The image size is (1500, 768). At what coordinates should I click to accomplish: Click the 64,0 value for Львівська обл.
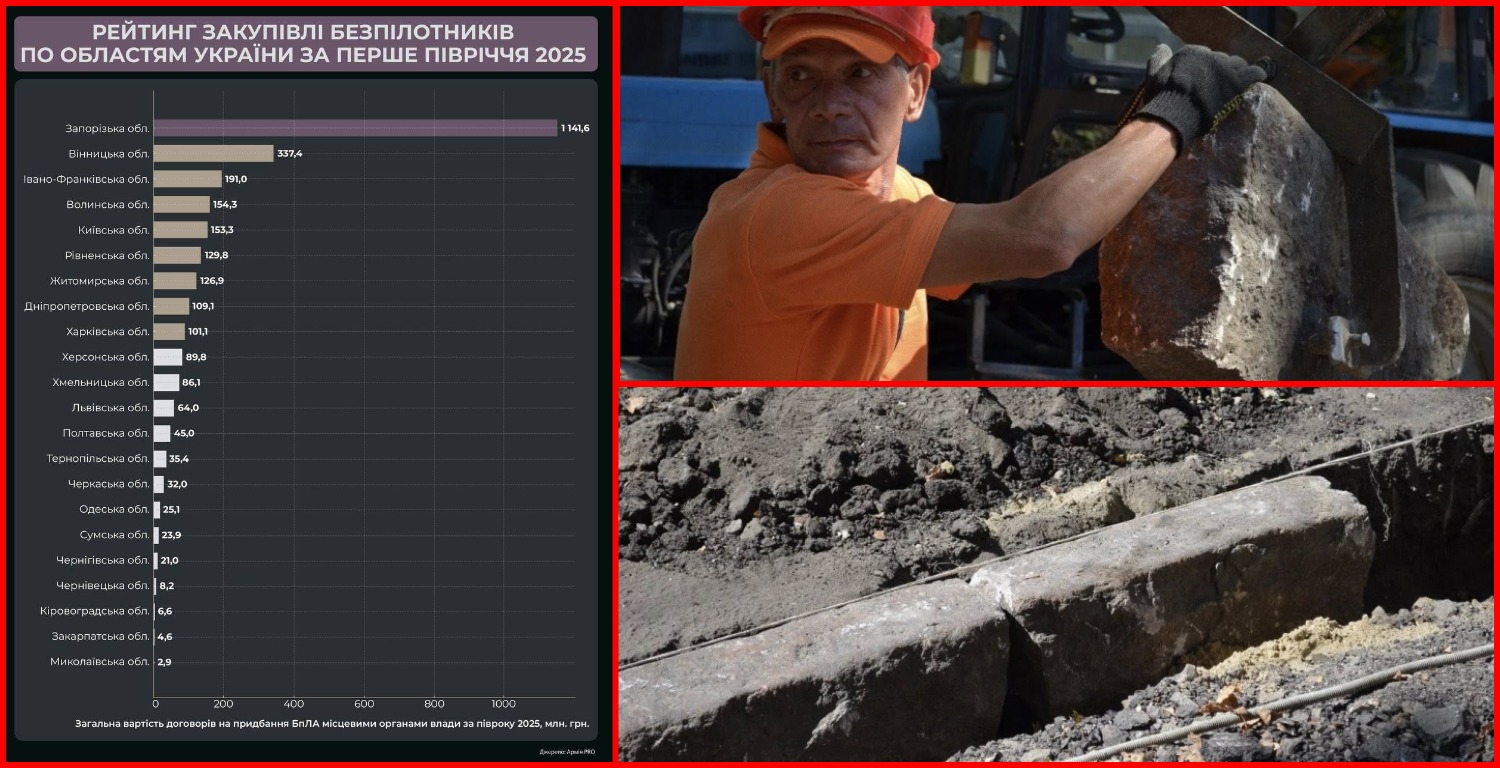click(188, 408)
